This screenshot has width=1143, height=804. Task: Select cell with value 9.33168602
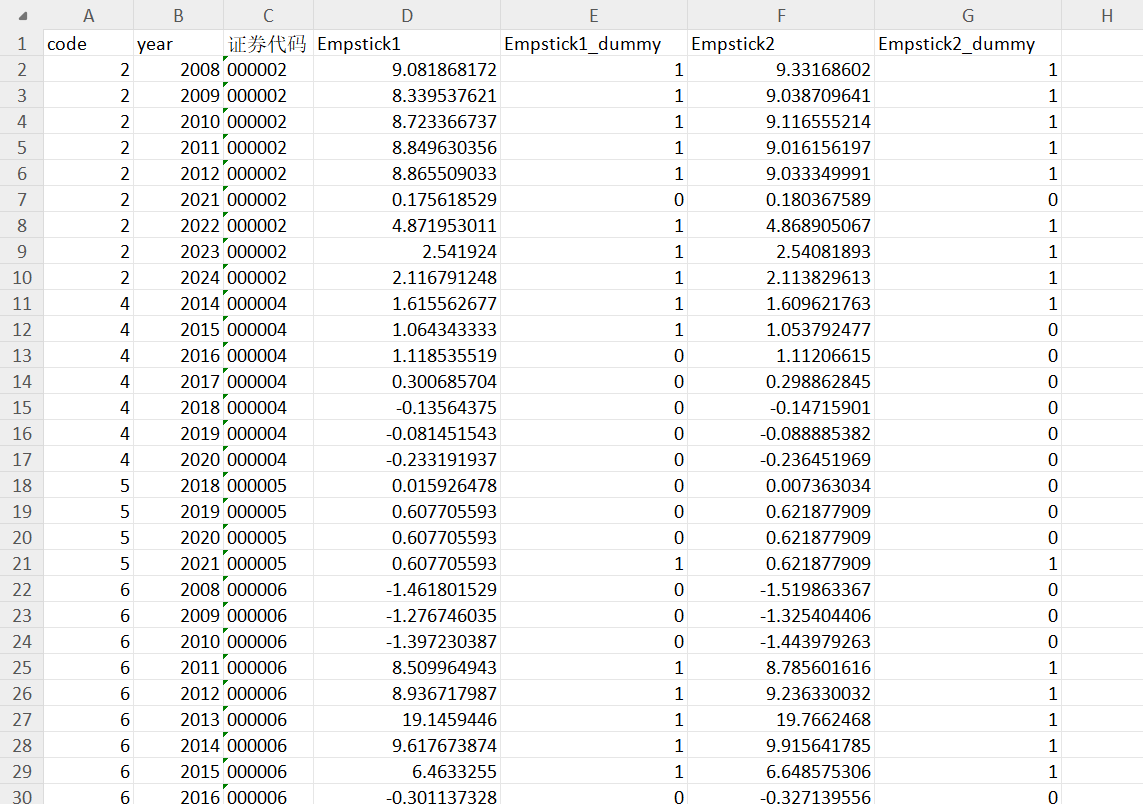click(781, 70)
